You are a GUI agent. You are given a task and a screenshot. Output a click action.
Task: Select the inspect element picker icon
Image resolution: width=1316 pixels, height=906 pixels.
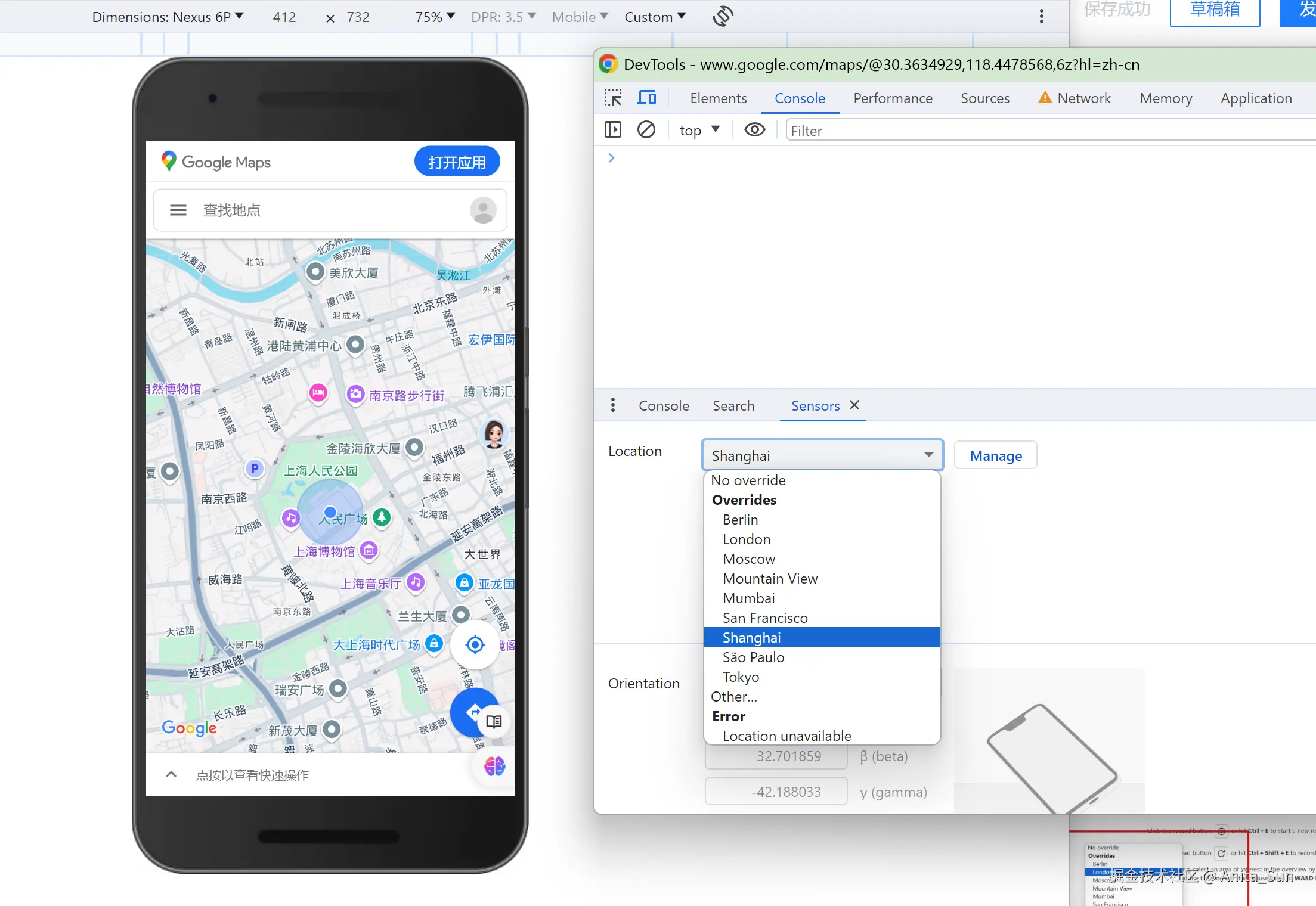click(613, 98)
